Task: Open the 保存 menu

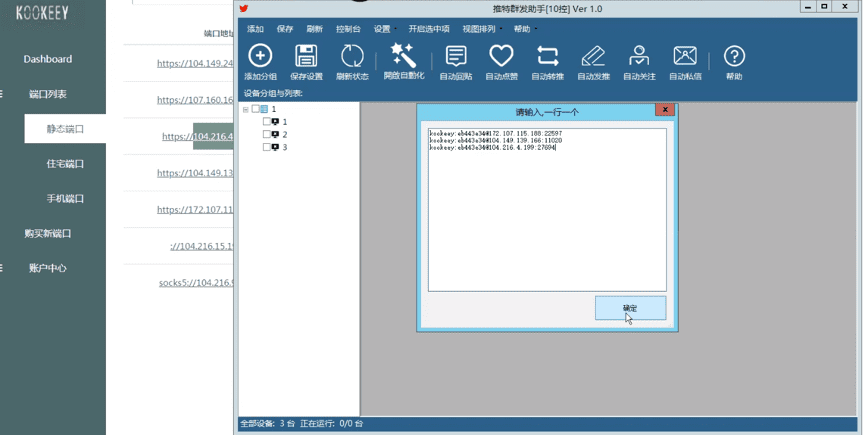Action: 285,29
